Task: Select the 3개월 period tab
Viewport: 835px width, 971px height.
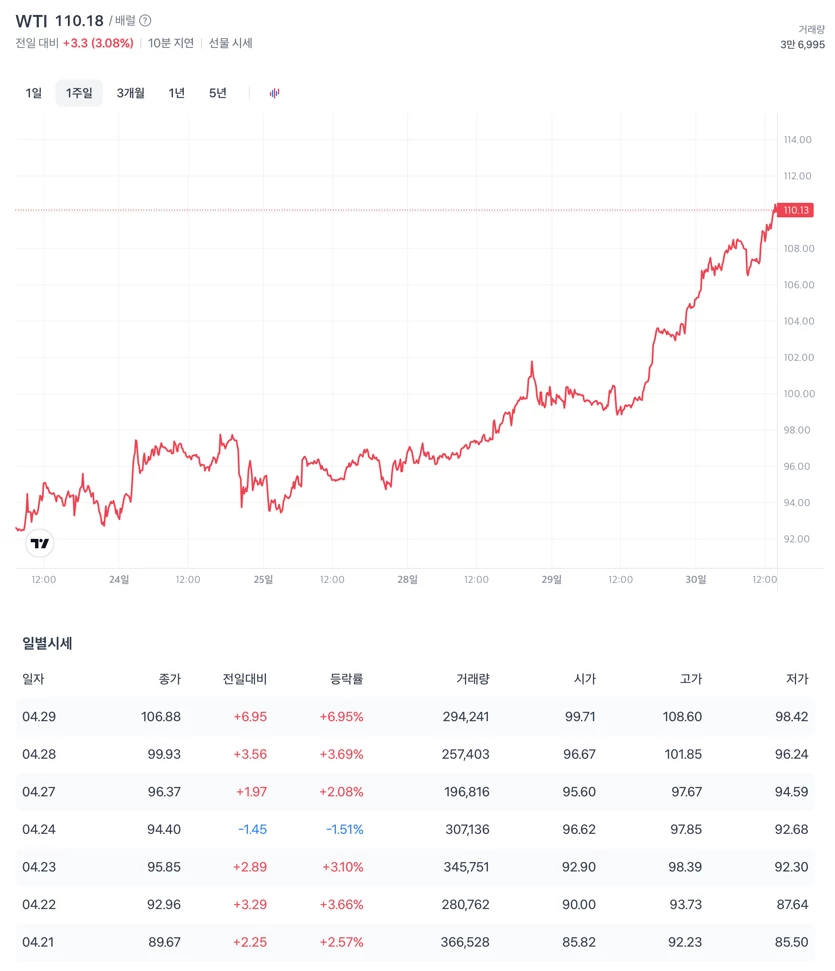Action: [131, 93]
